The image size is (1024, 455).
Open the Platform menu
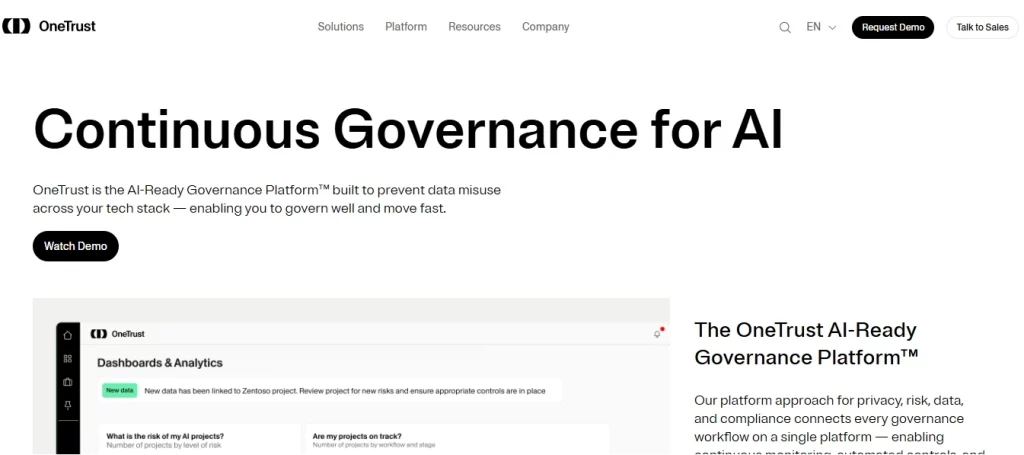pos(406,27)
